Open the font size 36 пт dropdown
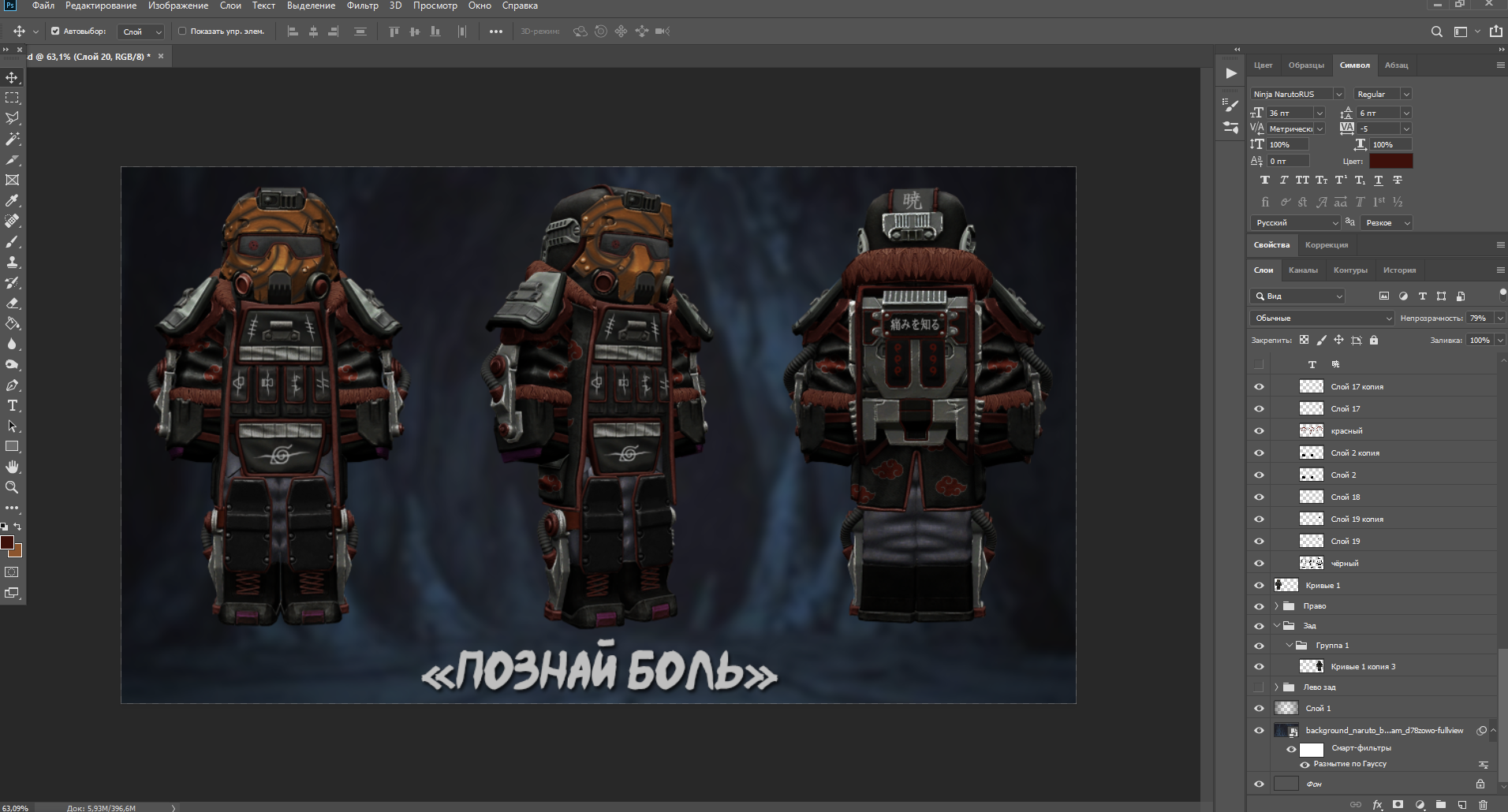This screenshot has height=812, width=1508. (x=1319, y=113)
